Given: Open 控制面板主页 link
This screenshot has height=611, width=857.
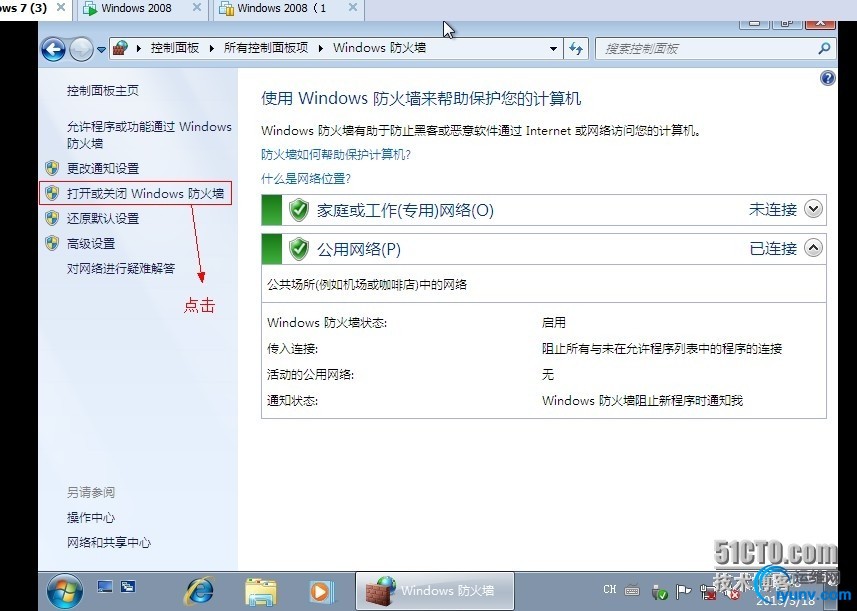Looking at the screenshot, I should click(103, 90).
